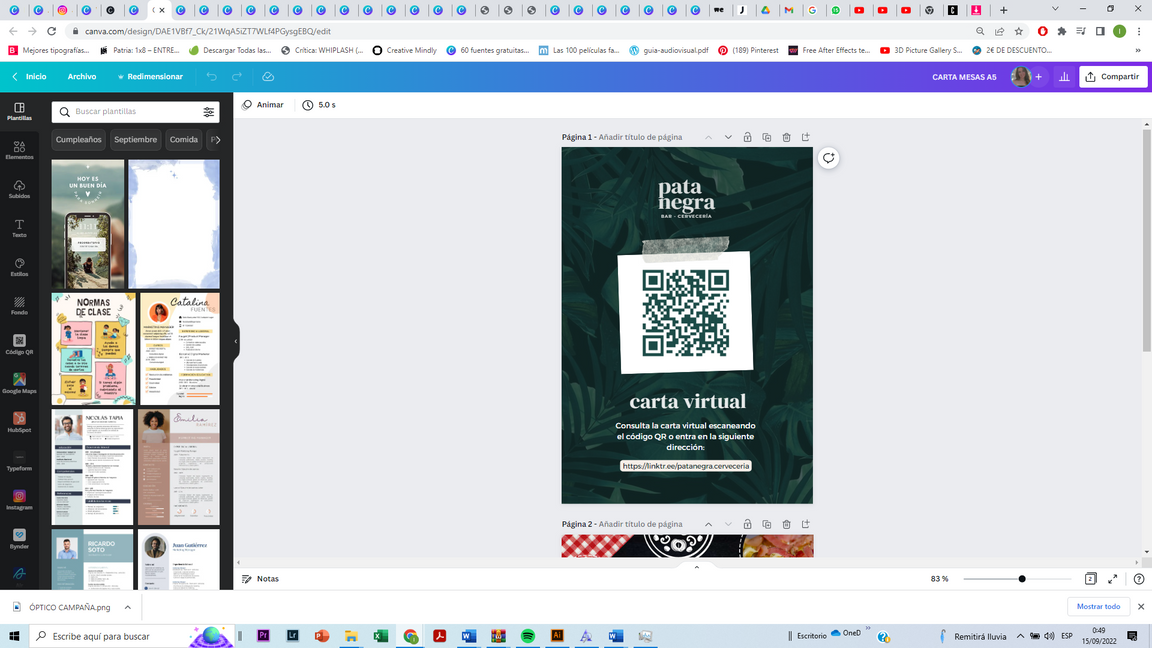The height and width of the screenshot is (648, 1152).
Task: Duplicate Página 2
Action: [x=767, y=525]
